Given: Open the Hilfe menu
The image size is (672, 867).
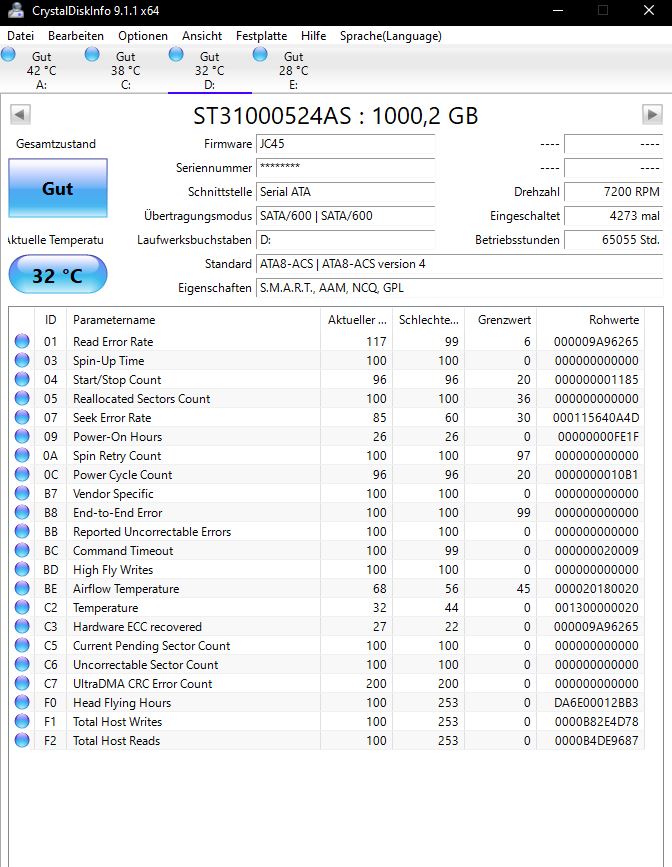Looking at the screenshot, I should [313, 36].
